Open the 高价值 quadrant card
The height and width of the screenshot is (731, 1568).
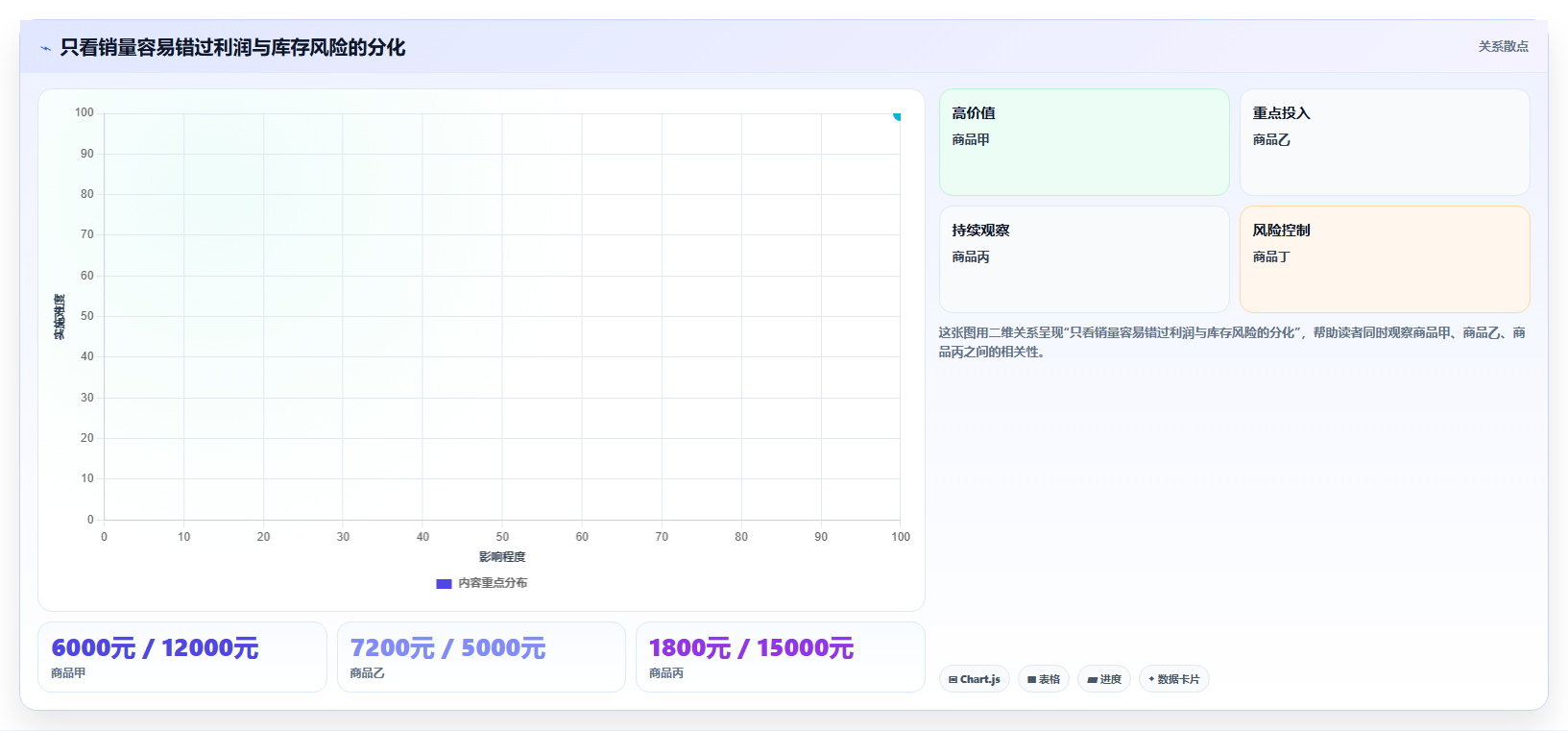(1084, 142)
